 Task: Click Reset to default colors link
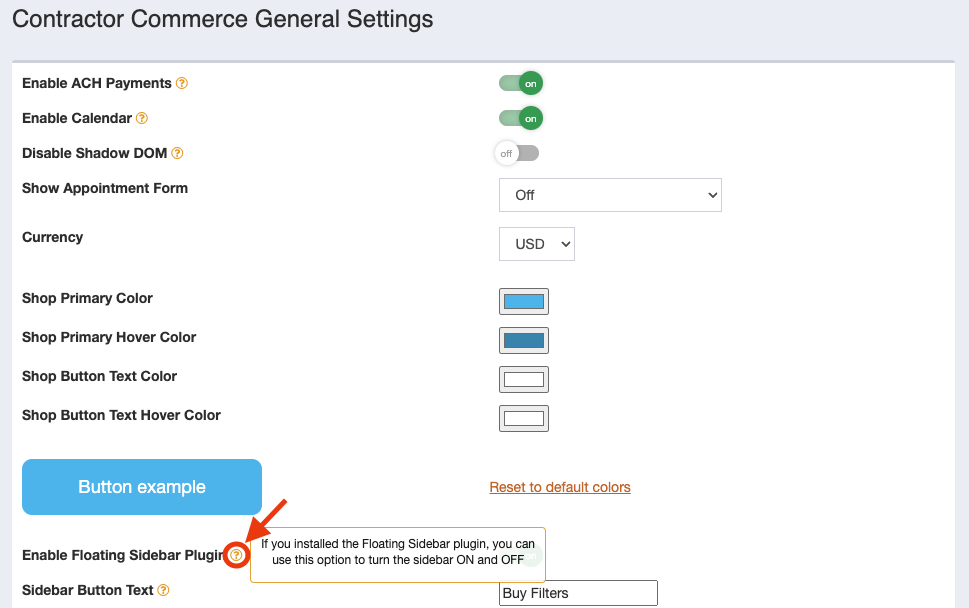[x=560, y=488]
